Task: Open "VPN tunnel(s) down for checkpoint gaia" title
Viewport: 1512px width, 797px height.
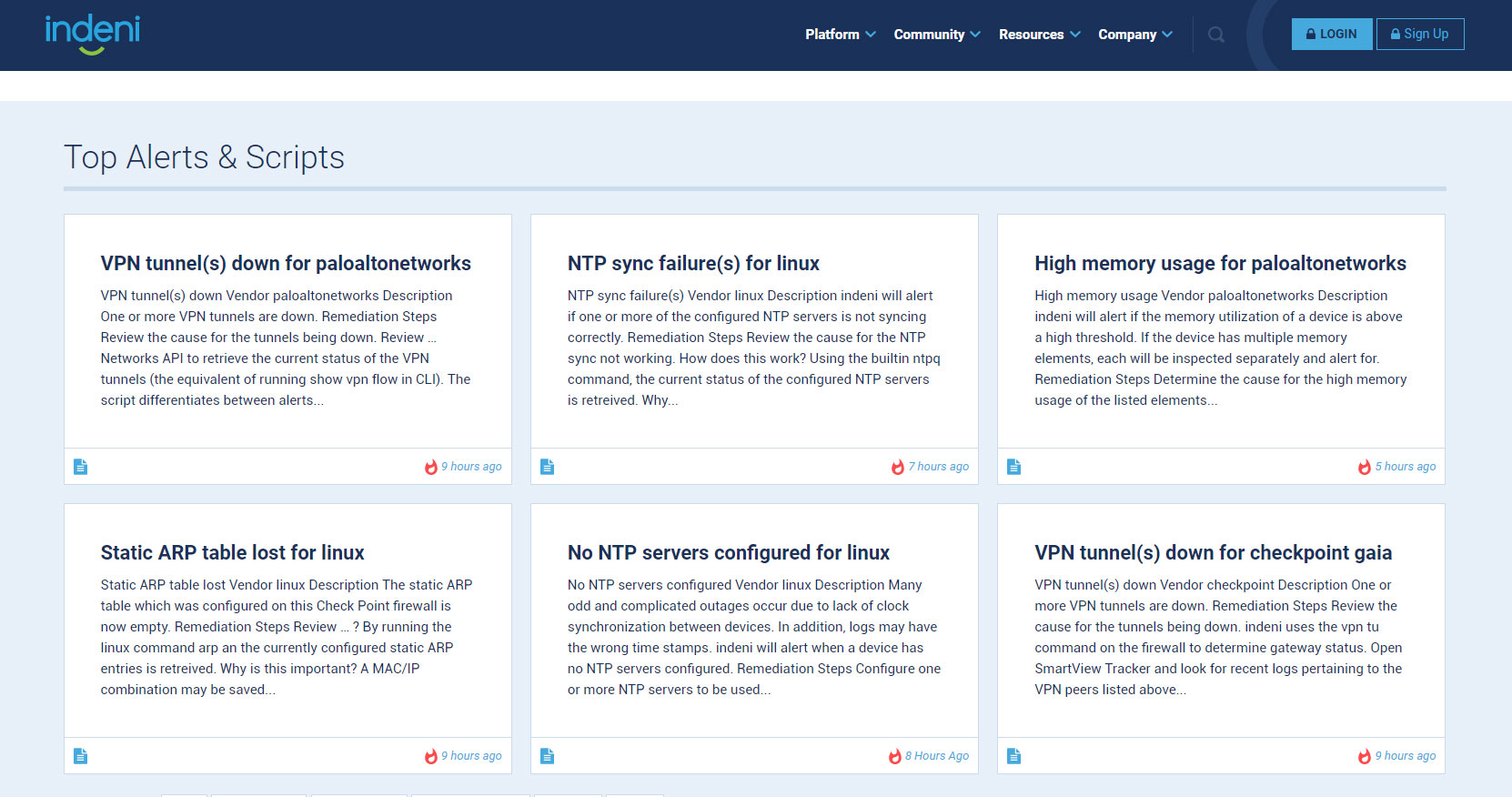Action: (1213, 552)
